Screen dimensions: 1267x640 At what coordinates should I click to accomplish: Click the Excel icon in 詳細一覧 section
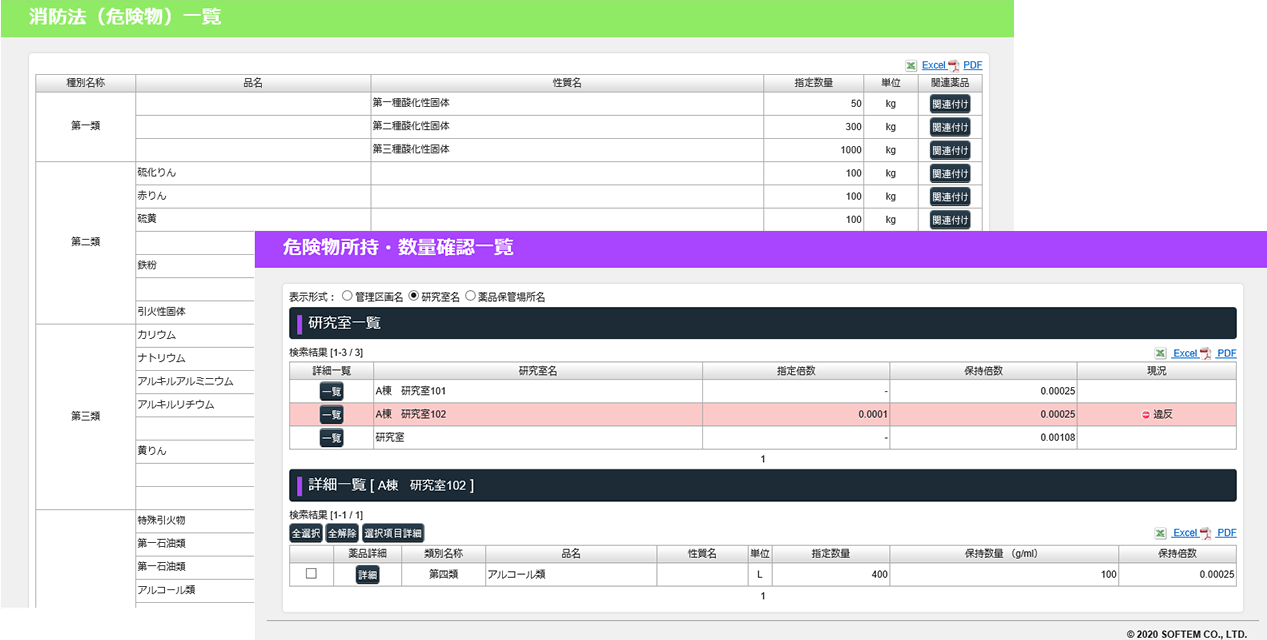[x=1160, y=533]
